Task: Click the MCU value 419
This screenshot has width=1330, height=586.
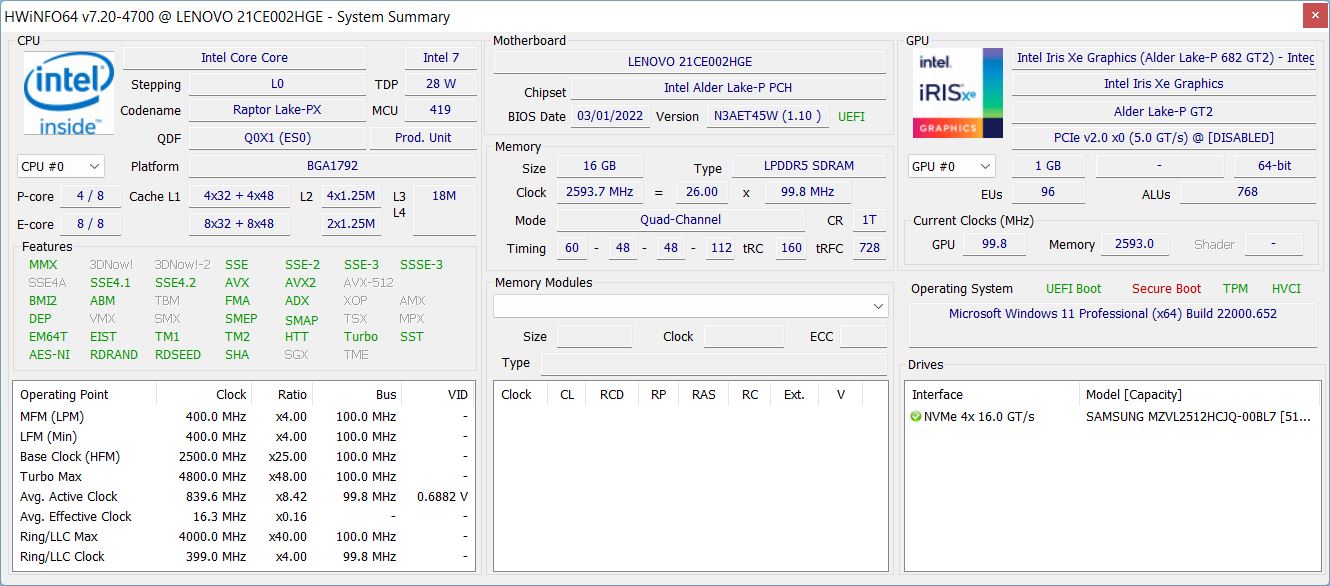Action: (x=440, y=110)
